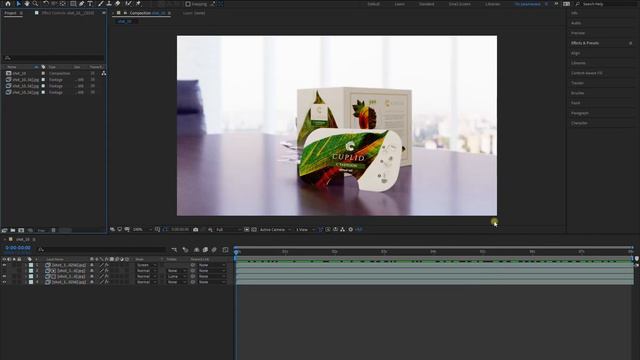
Task: Open the Graph Editor in timeline
Action: [x=225, y=249]
